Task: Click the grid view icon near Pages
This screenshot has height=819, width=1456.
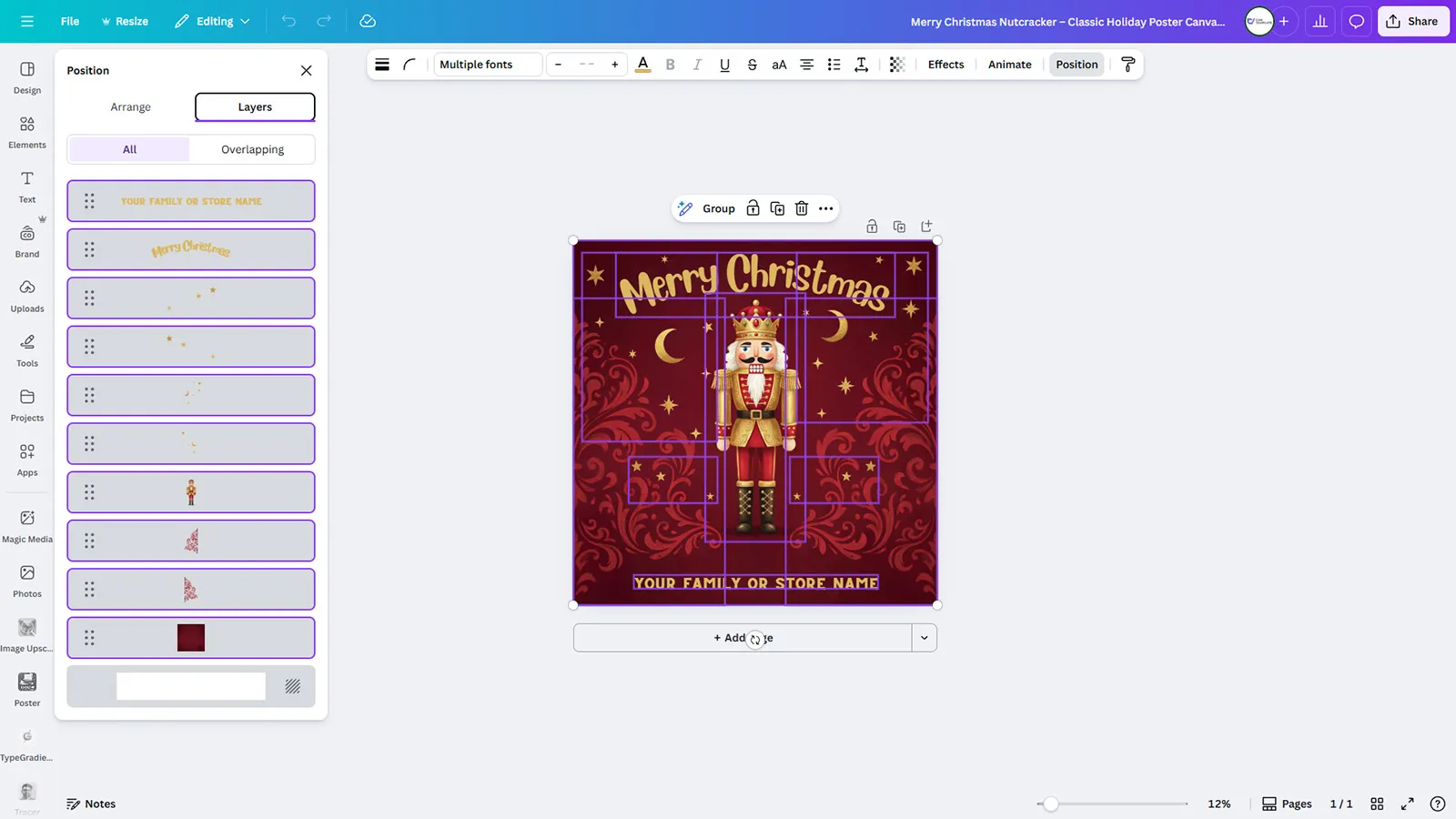Action: [x=1377, y=804]
